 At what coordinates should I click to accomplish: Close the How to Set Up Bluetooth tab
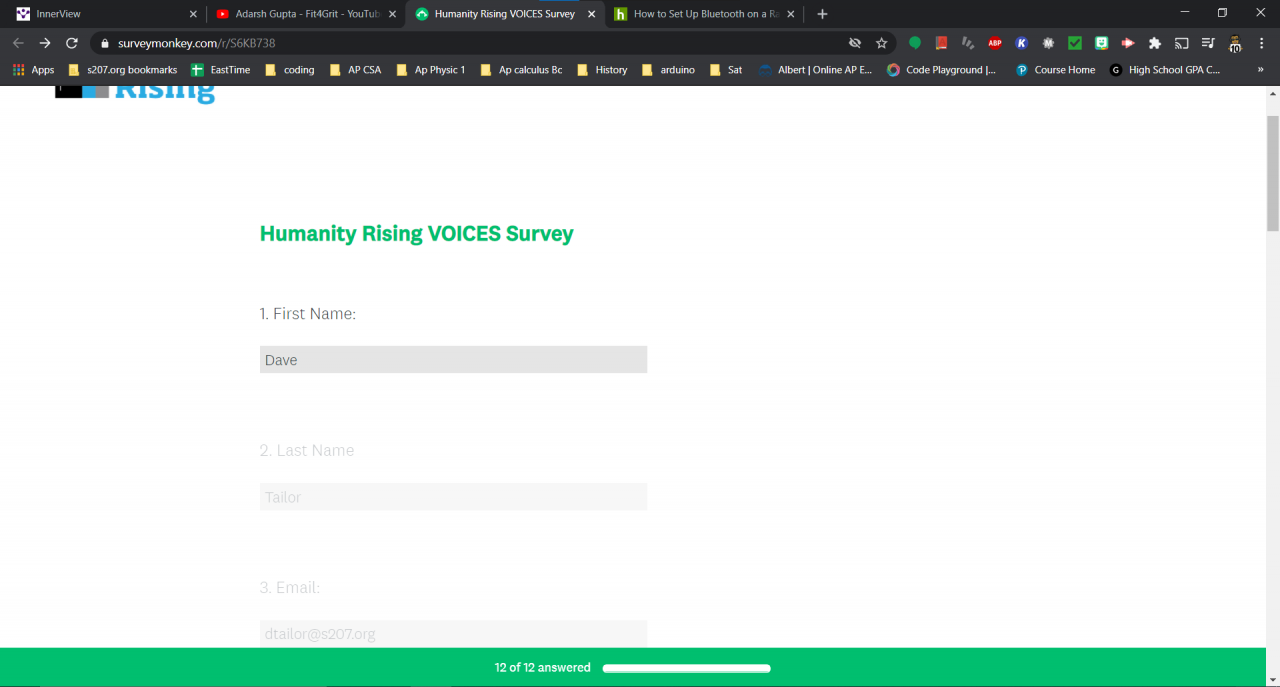pyautogui.click(x=791, y=14)
